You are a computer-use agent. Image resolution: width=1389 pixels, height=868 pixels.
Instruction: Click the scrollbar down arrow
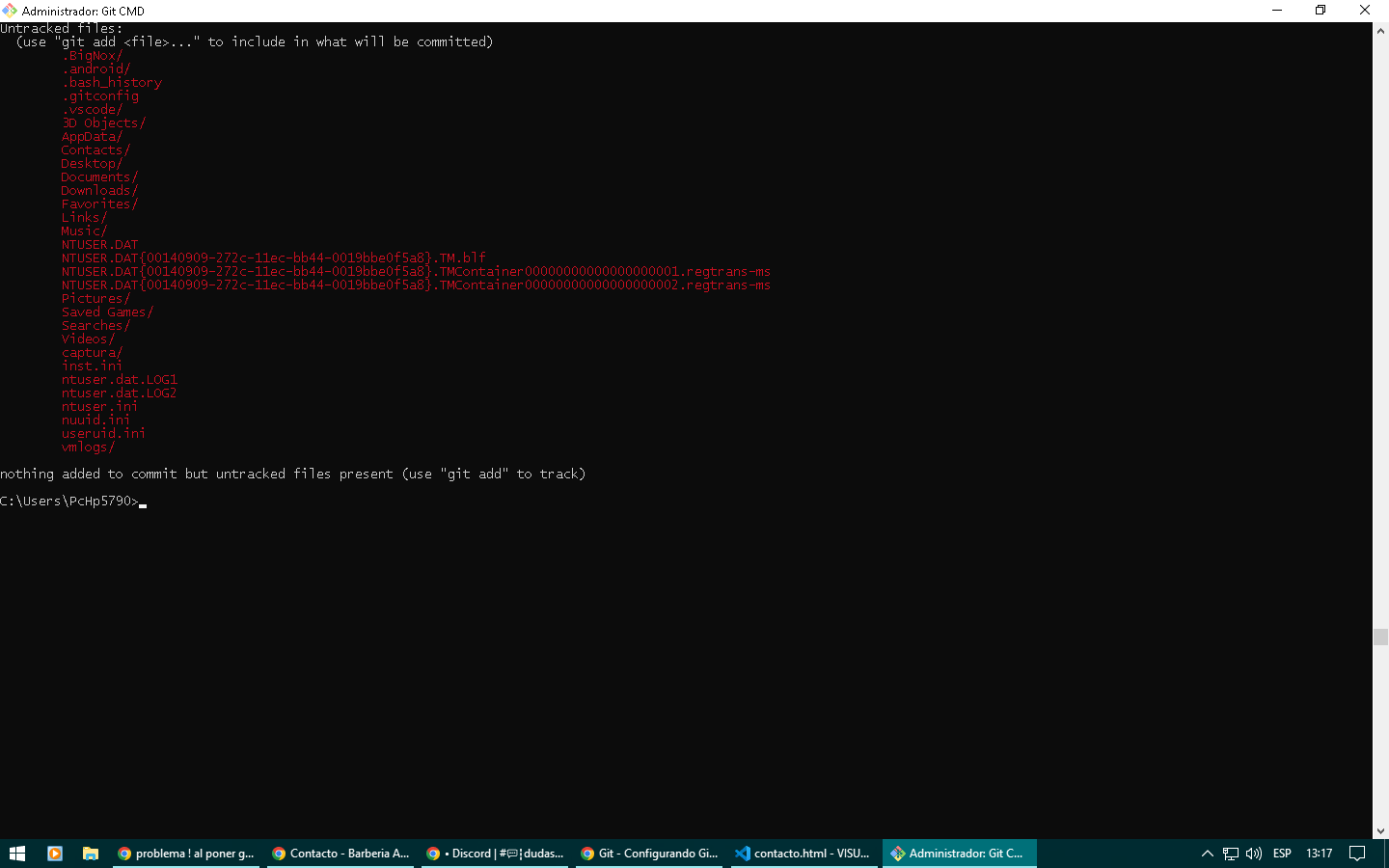coord(1380,830)
